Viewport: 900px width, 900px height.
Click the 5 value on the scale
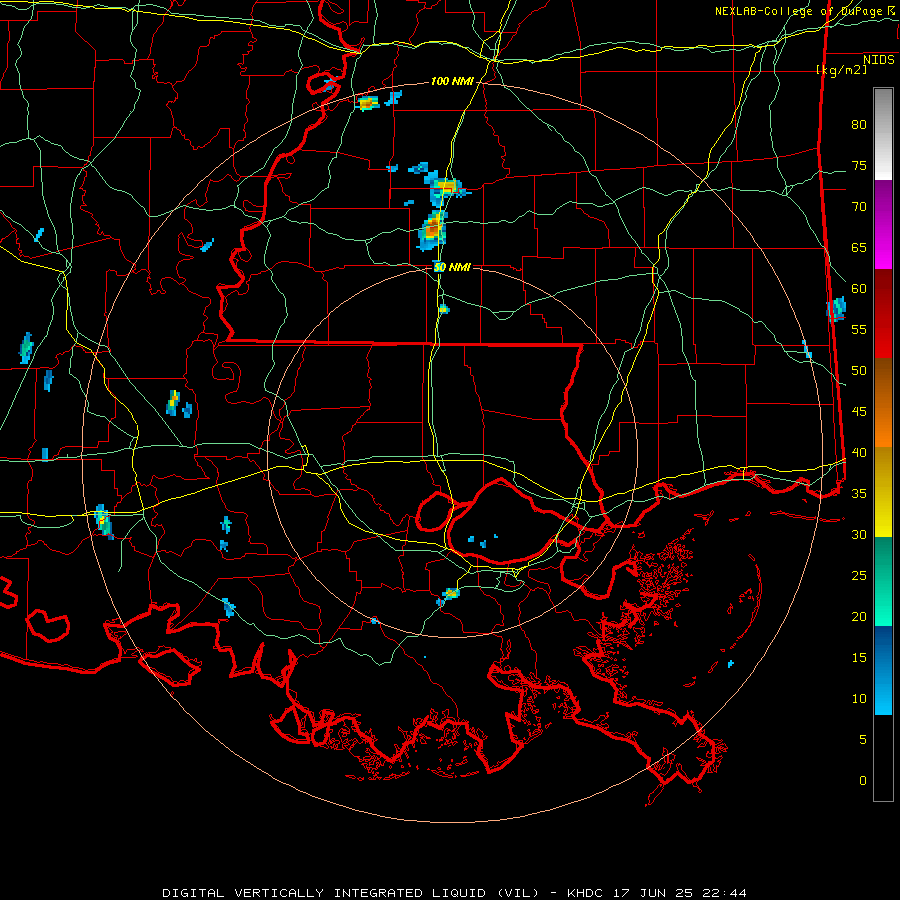pyautogui.click(x=863, y=740)
